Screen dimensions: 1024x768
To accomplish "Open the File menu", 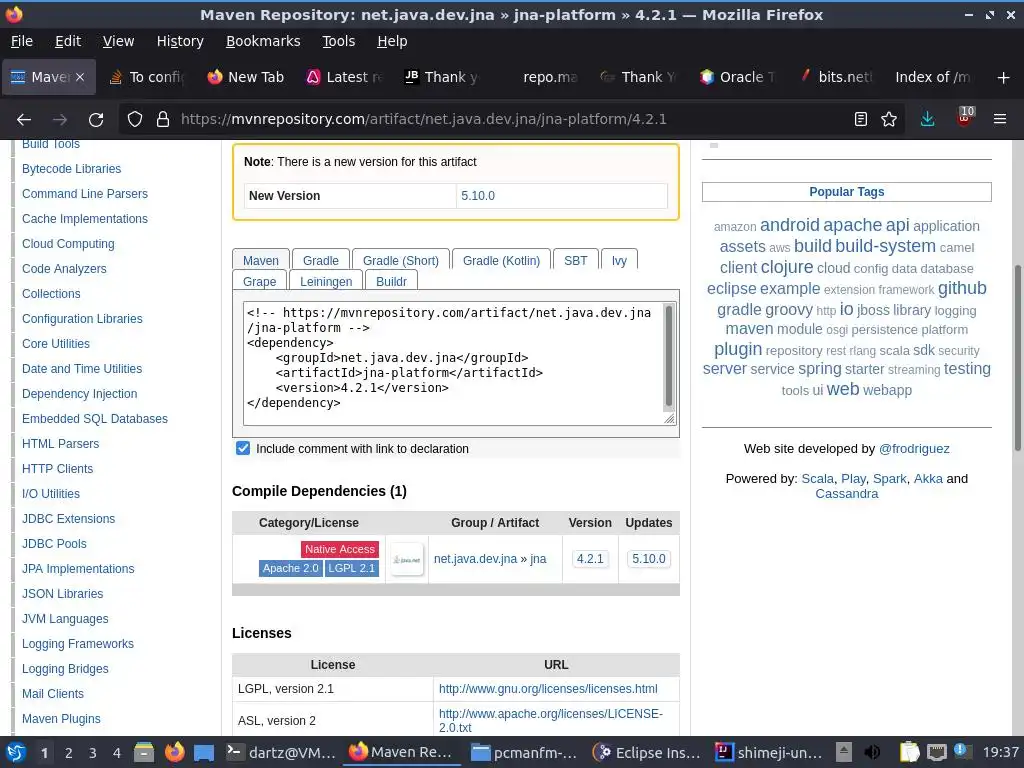I will tap(22, 41).
